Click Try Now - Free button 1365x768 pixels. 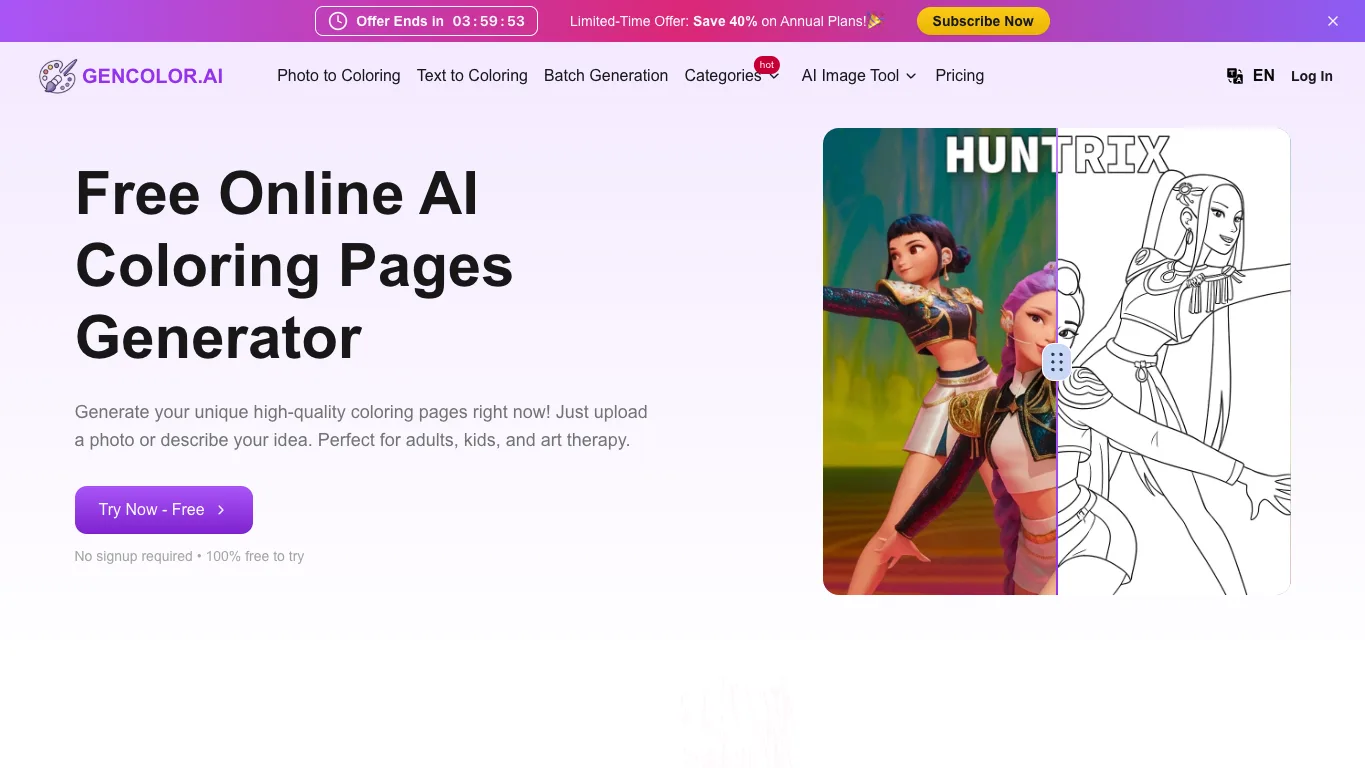click(164, 510)
